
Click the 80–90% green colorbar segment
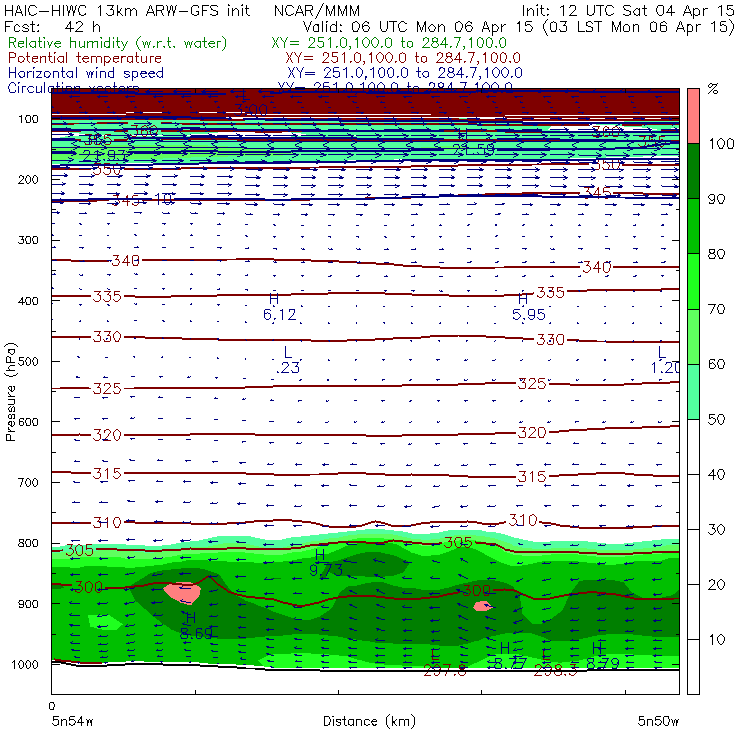point(693,226)
